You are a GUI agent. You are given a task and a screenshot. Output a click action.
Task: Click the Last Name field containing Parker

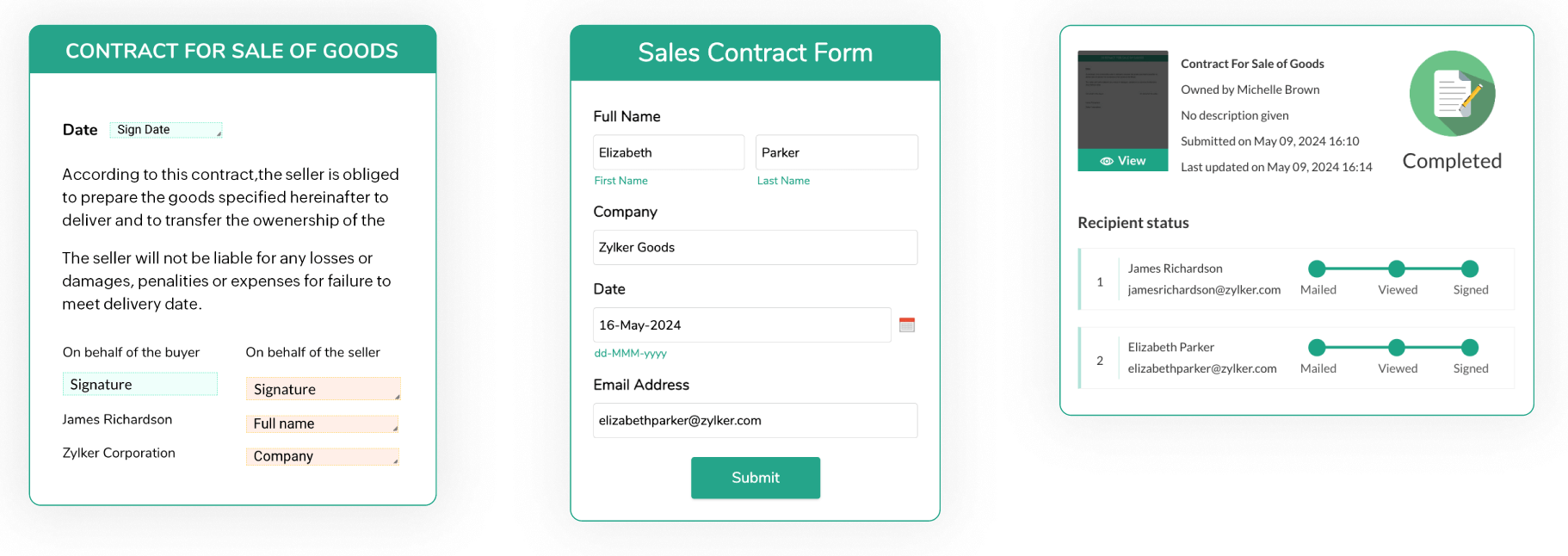click(x=836, y=152)
